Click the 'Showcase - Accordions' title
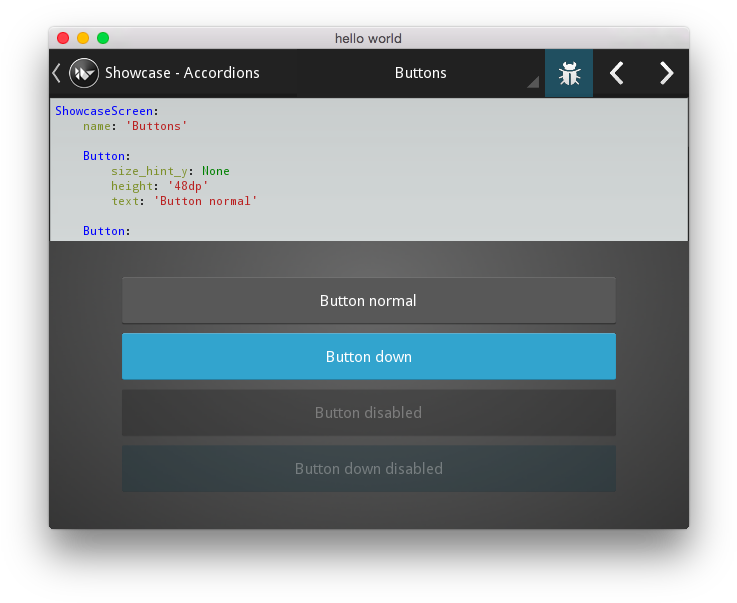The image size is (737, 603). point(182,73)
